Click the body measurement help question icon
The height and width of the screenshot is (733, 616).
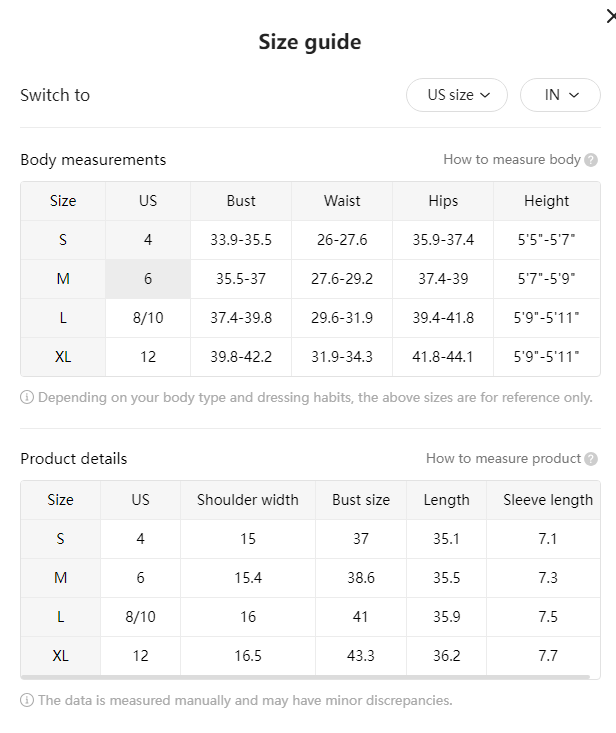(591, 160)
